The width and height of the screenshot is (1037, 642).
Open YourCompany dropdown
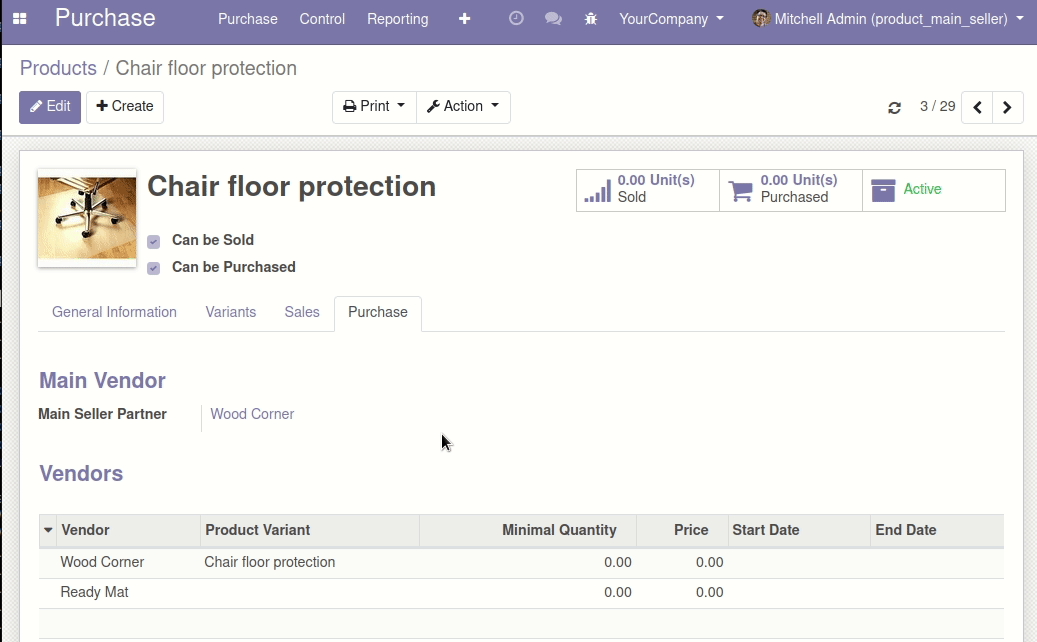click(671, 19)
